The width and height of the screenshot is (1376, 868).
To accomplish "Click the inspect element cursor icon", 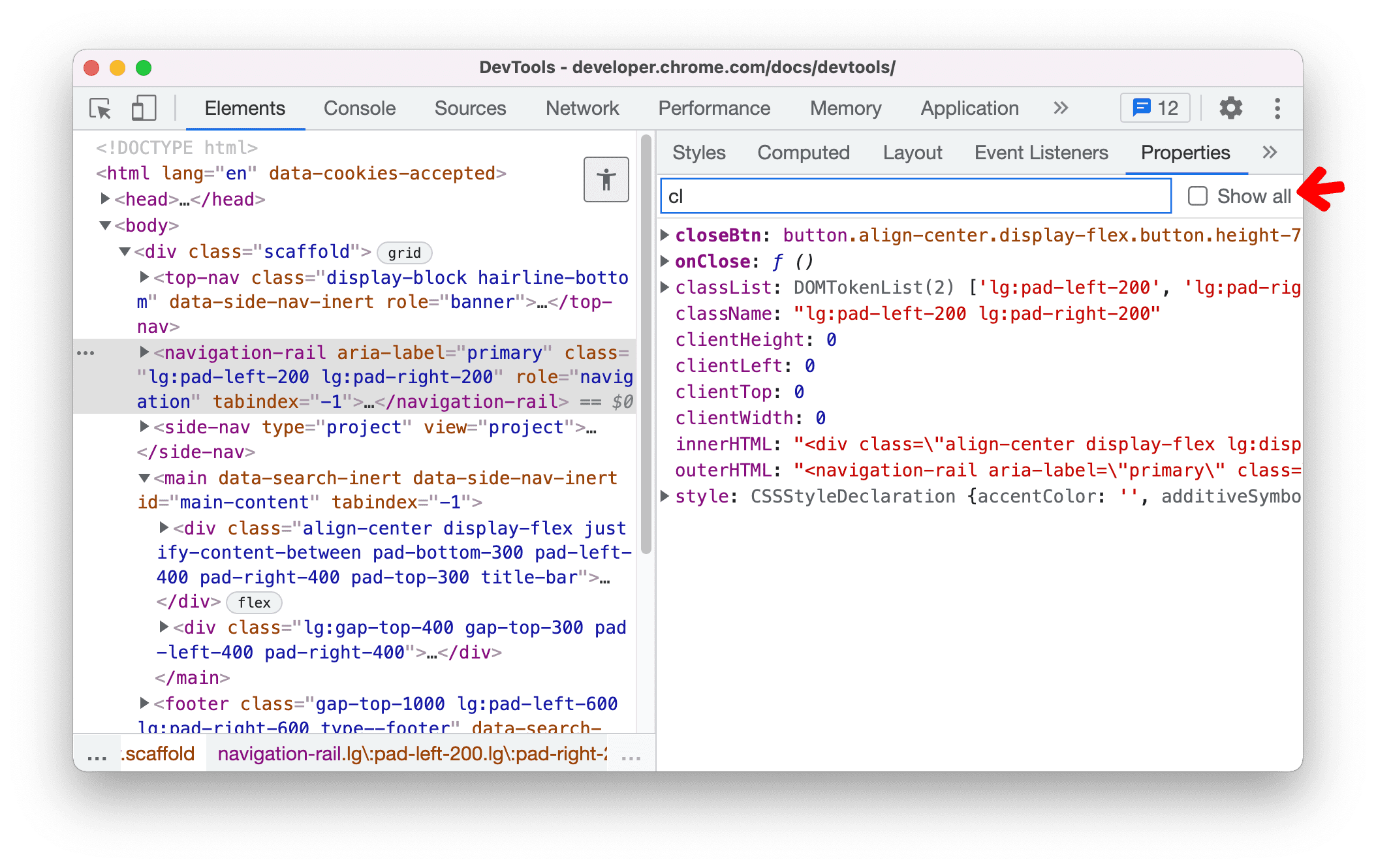I will [x=102, y=108].
